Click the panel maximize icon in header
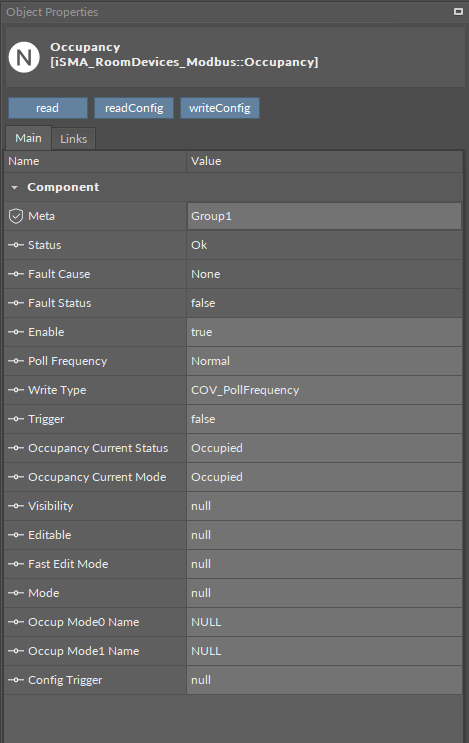This screenshot has height=743, width=469. coord(458,11)
